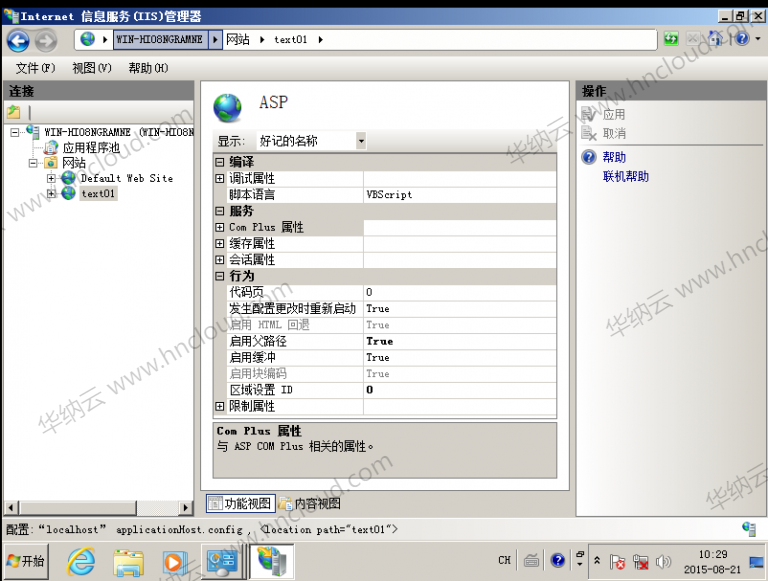
Task: Expand Default Web Site tree node
Action: click(x=51, y=178)
